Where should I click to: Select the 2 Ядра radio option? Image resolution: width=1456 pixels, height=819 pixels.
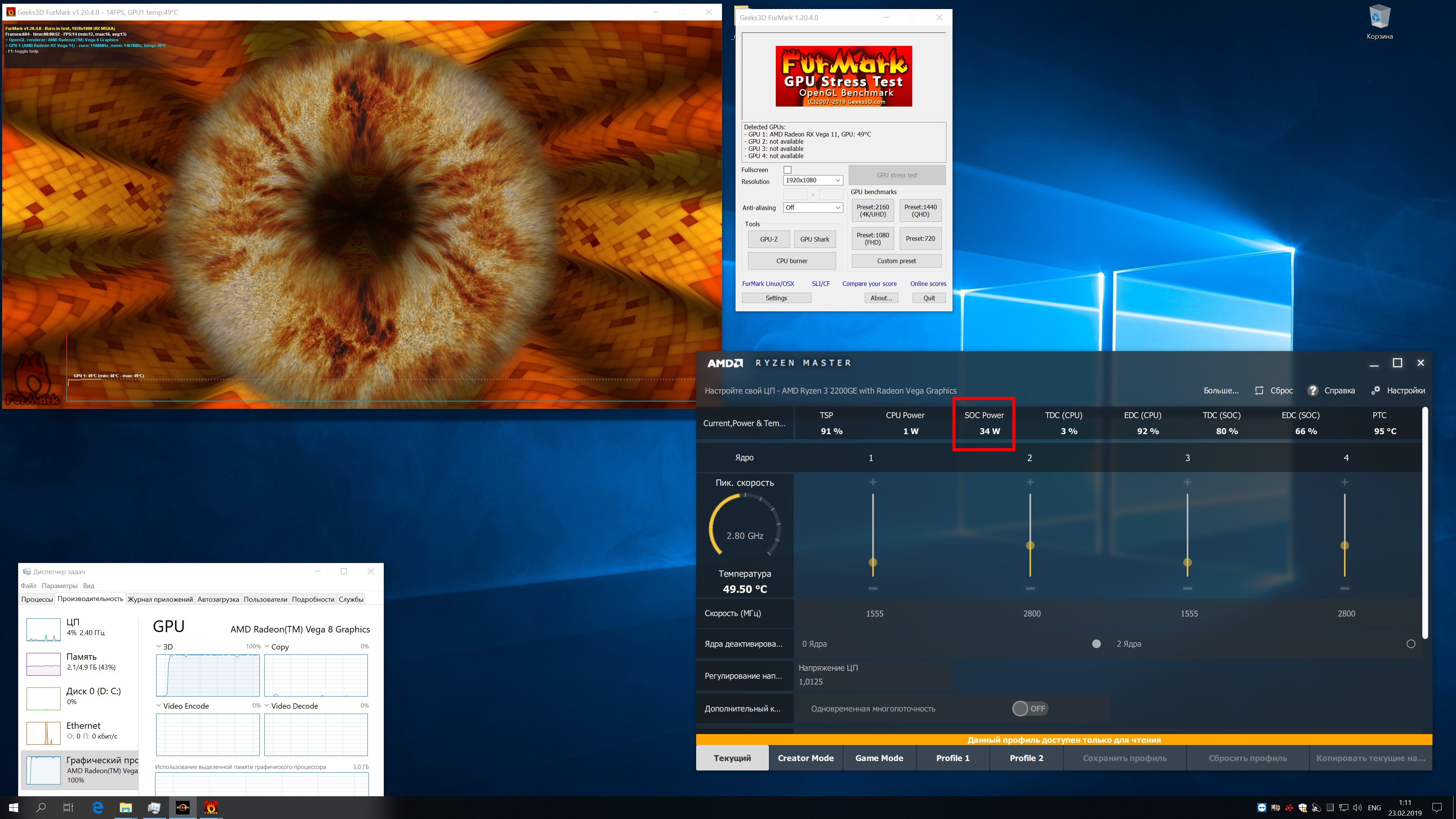[1410, 644]
